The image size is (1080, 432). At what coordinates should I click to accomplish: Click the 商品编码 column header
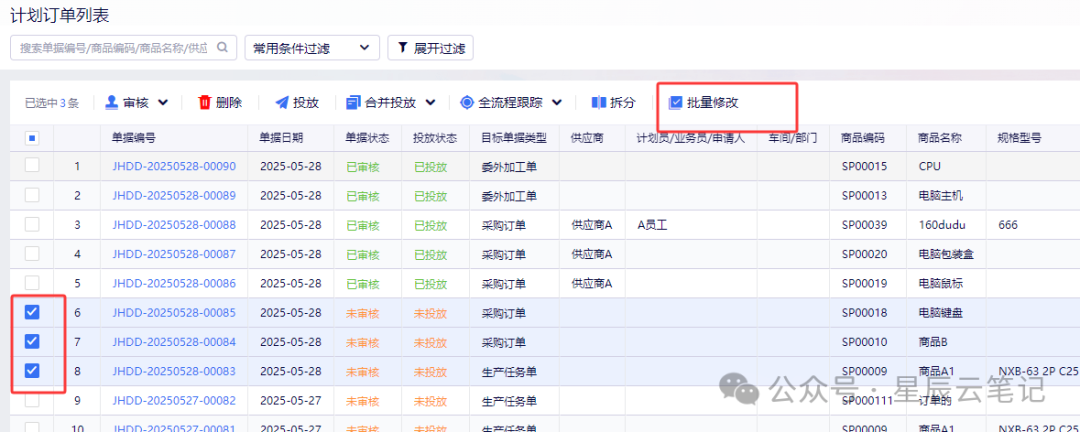click(863, 137)
